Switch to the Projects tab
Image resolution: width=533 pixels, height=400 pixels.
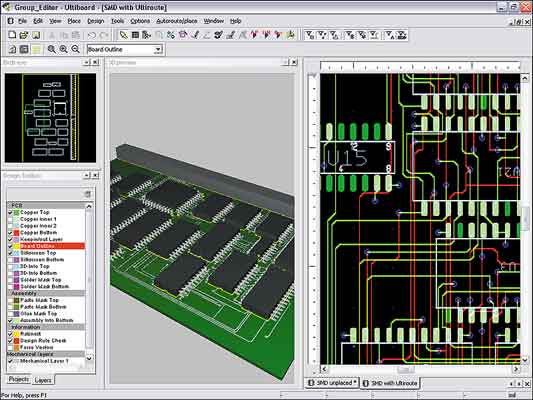click(x=19, y=379)
